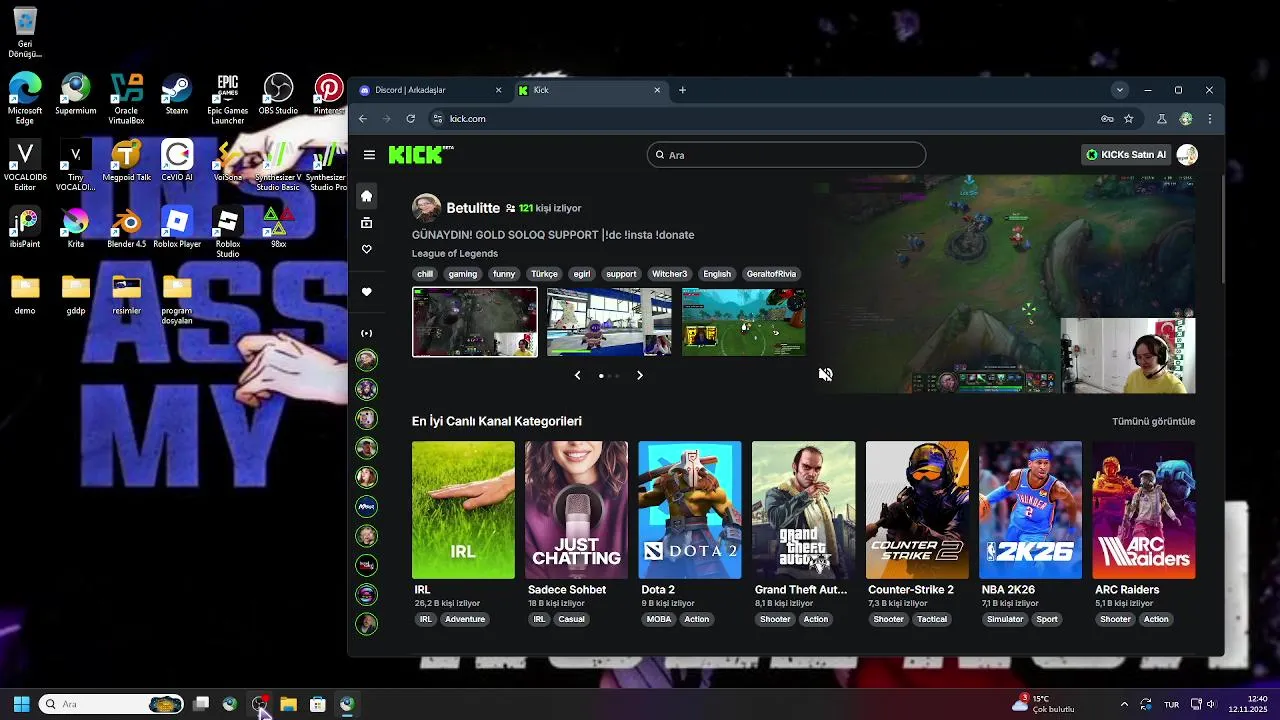
Task: Open the League of Legends category link
Action: tap(455, 253)
